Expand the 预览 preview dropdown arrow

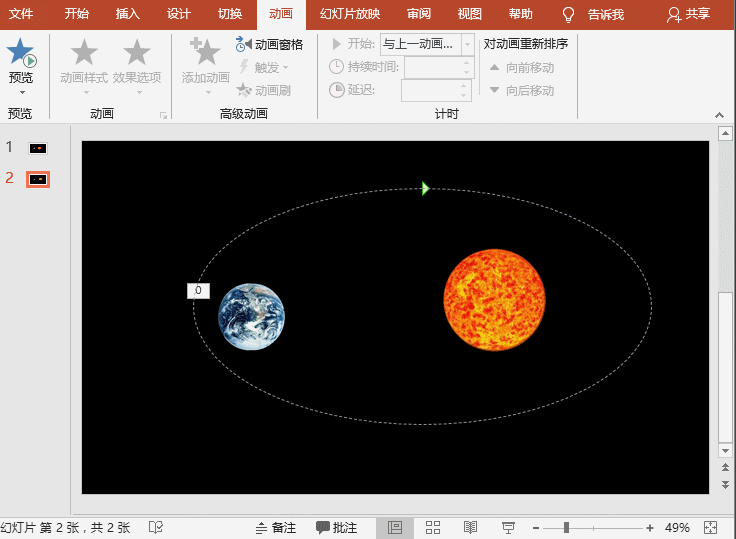point(22,92)
